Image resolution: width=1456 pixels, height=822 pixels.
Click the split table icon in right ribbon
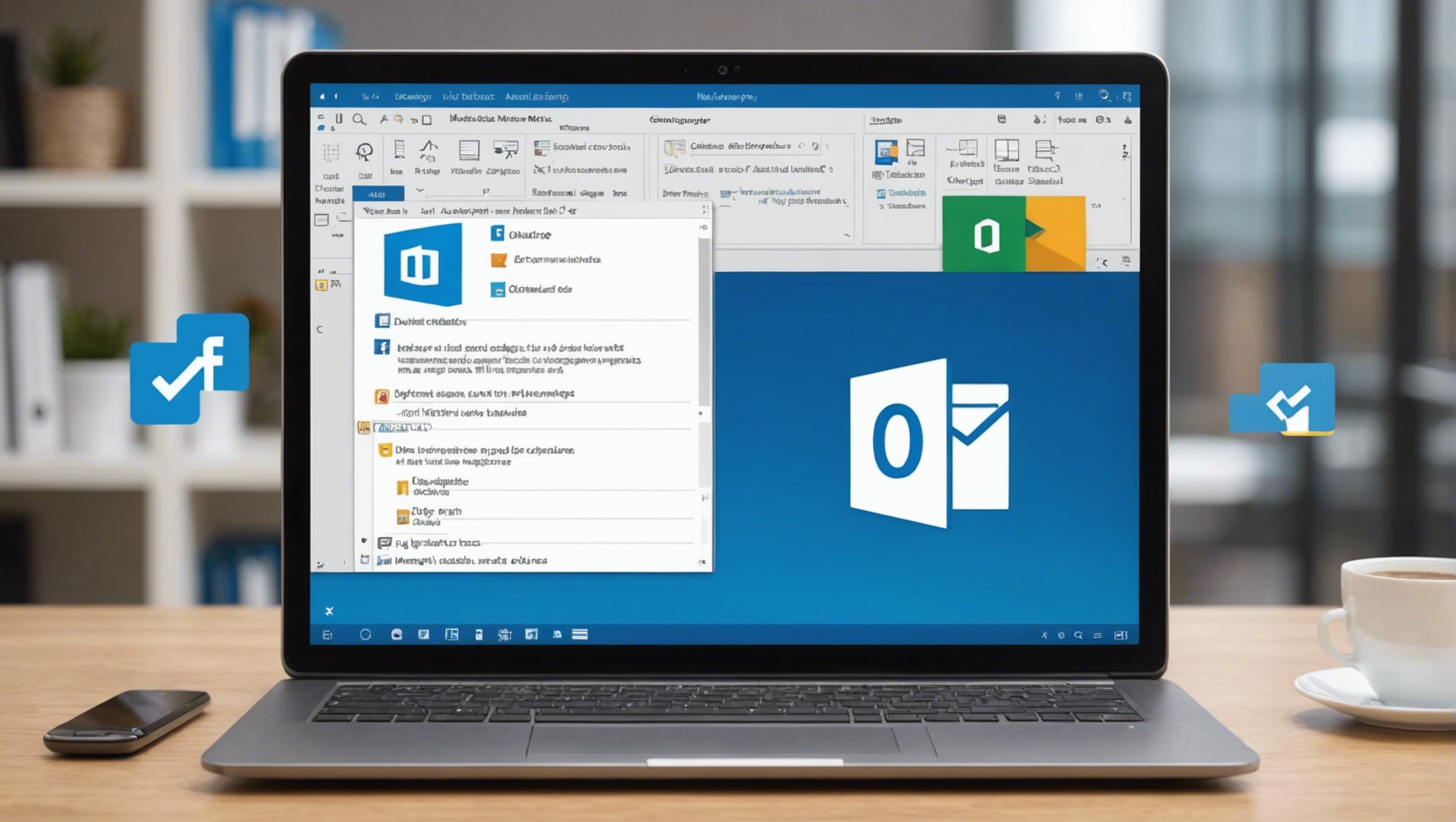tap(1006, 150)
